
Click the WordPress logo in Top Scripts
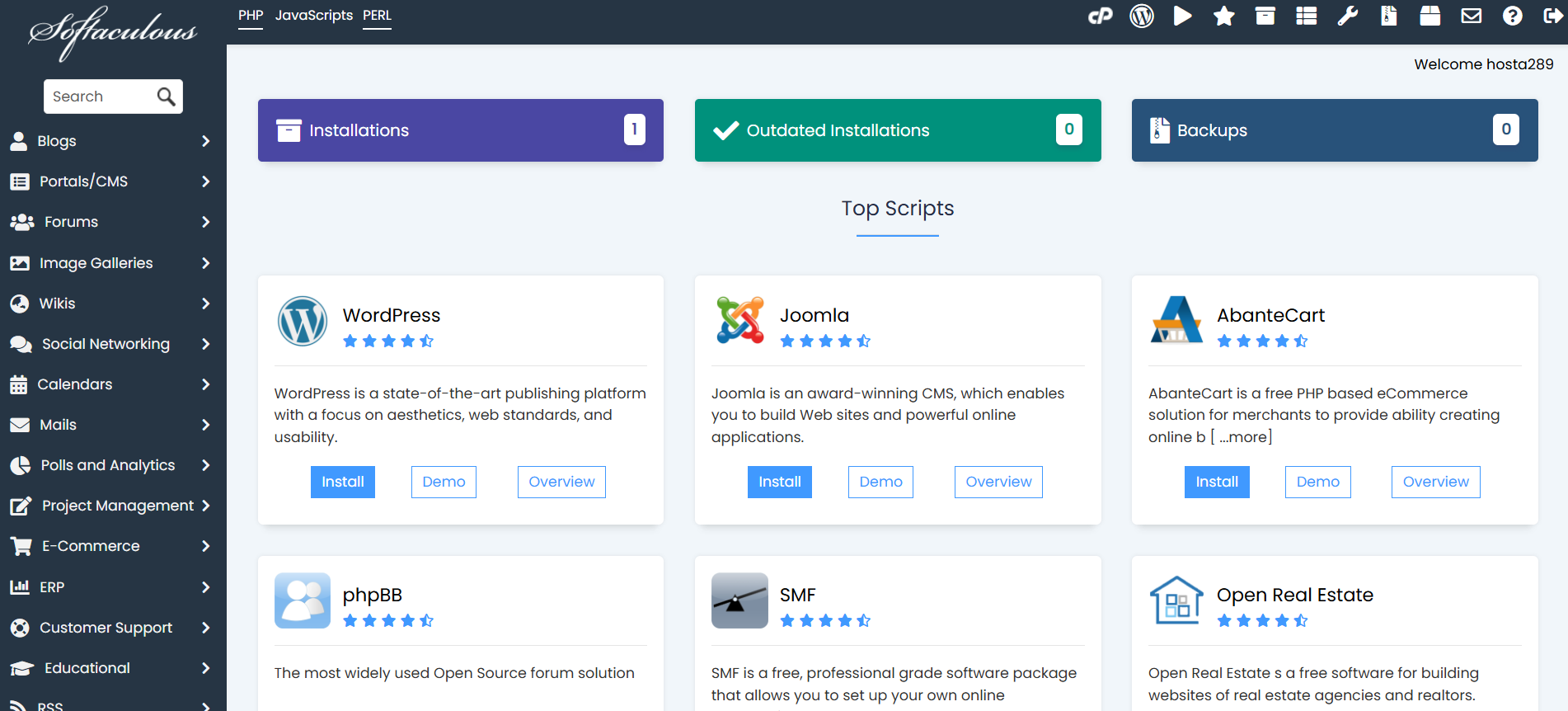(303, 321)
